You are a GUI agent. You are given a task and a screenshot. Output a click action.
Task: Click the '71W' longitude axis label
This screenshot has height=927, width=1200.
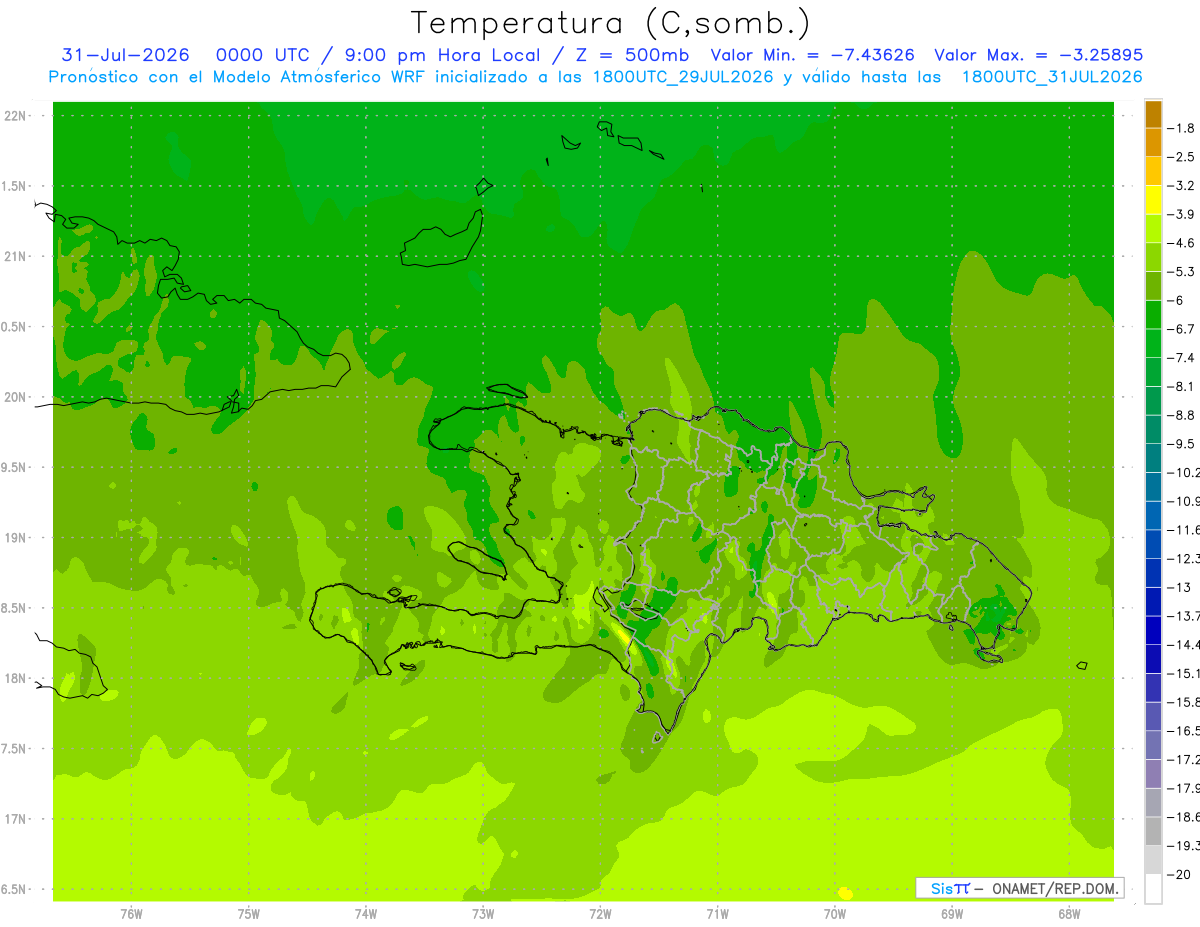[717, 913]
